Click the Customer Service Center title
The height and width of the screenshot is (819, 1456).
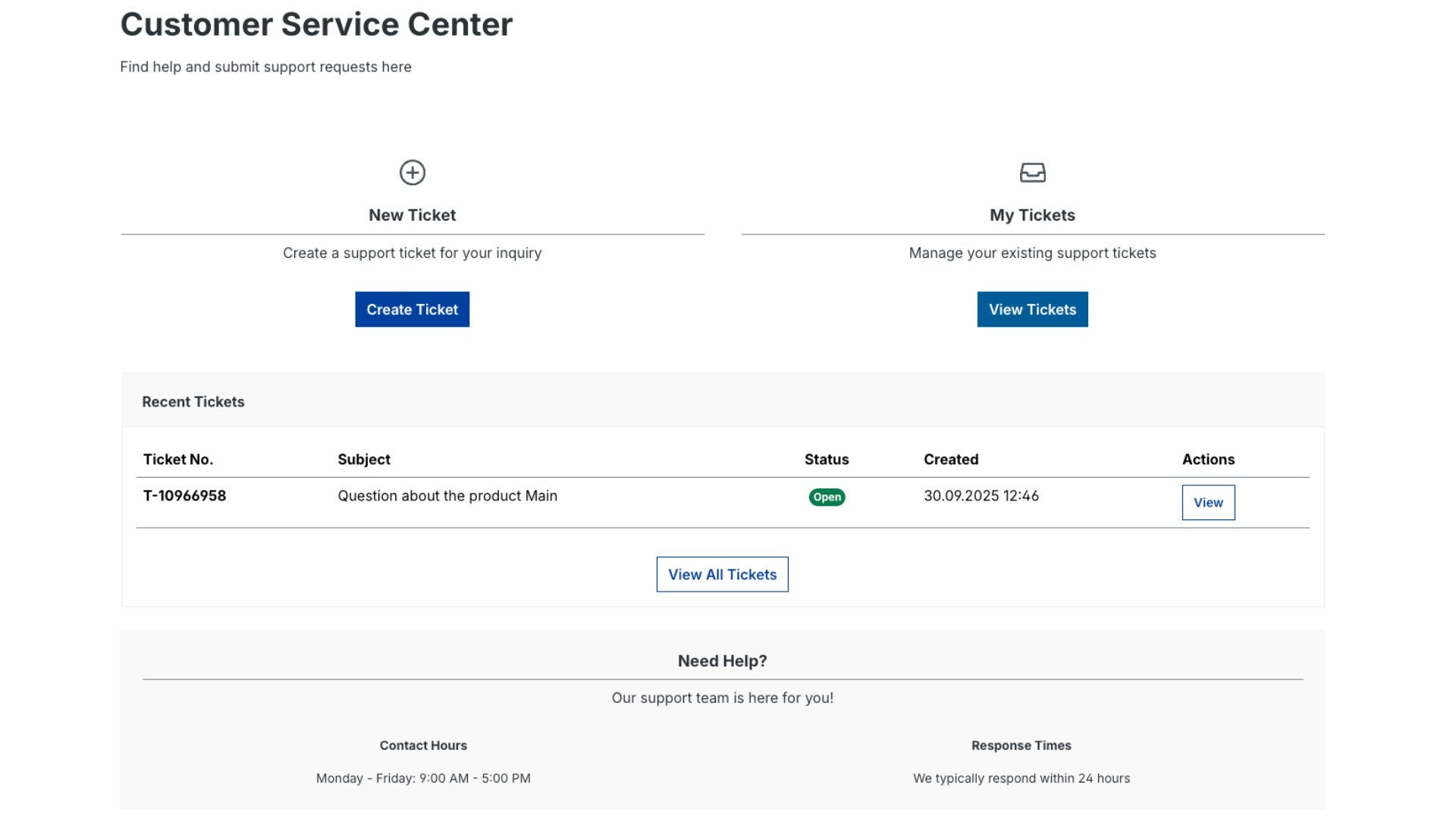coord(316,24)
